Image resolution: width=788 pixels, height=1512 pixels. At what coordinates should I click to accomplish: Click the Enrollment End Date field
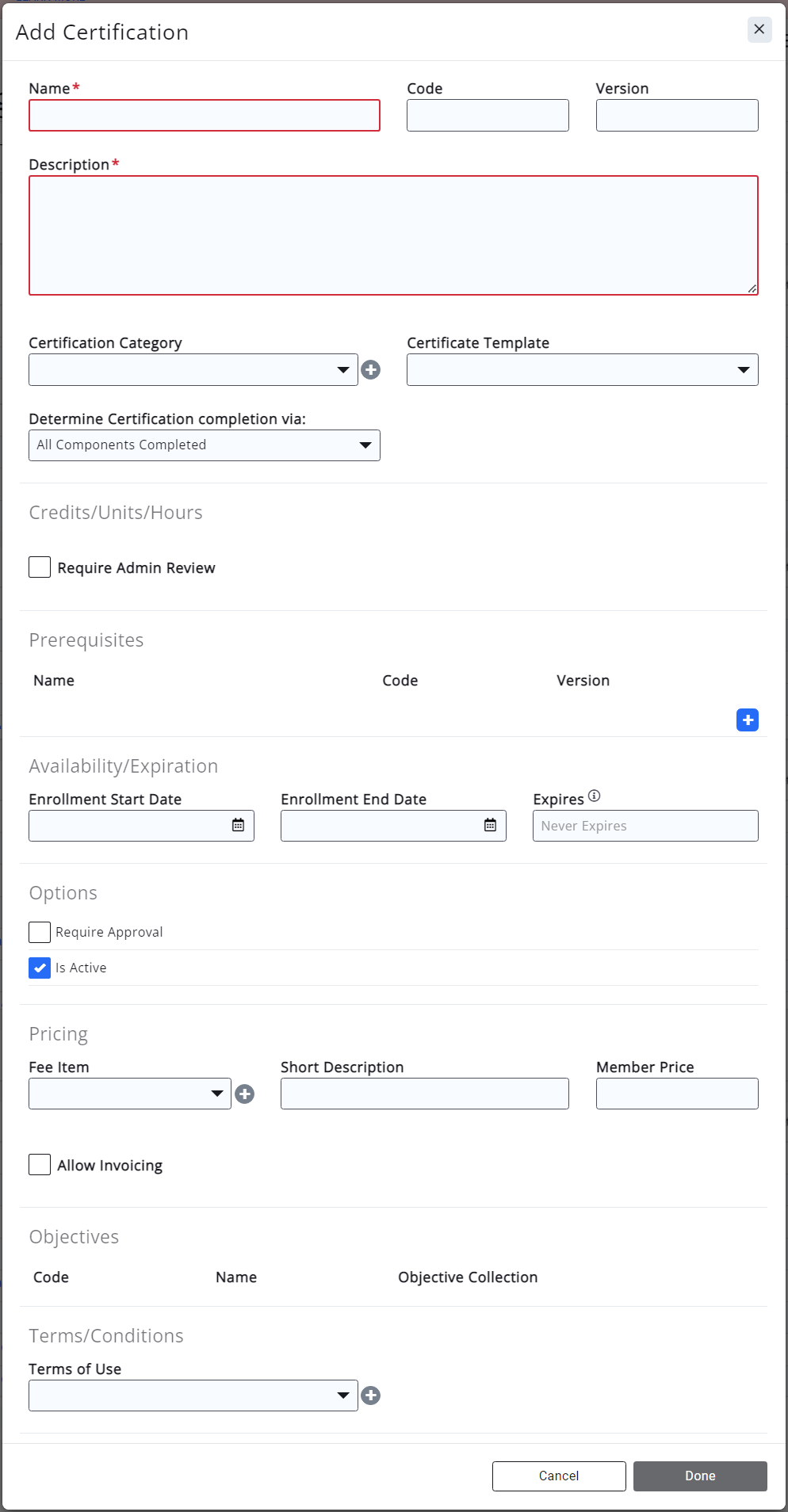click(393, 826)
